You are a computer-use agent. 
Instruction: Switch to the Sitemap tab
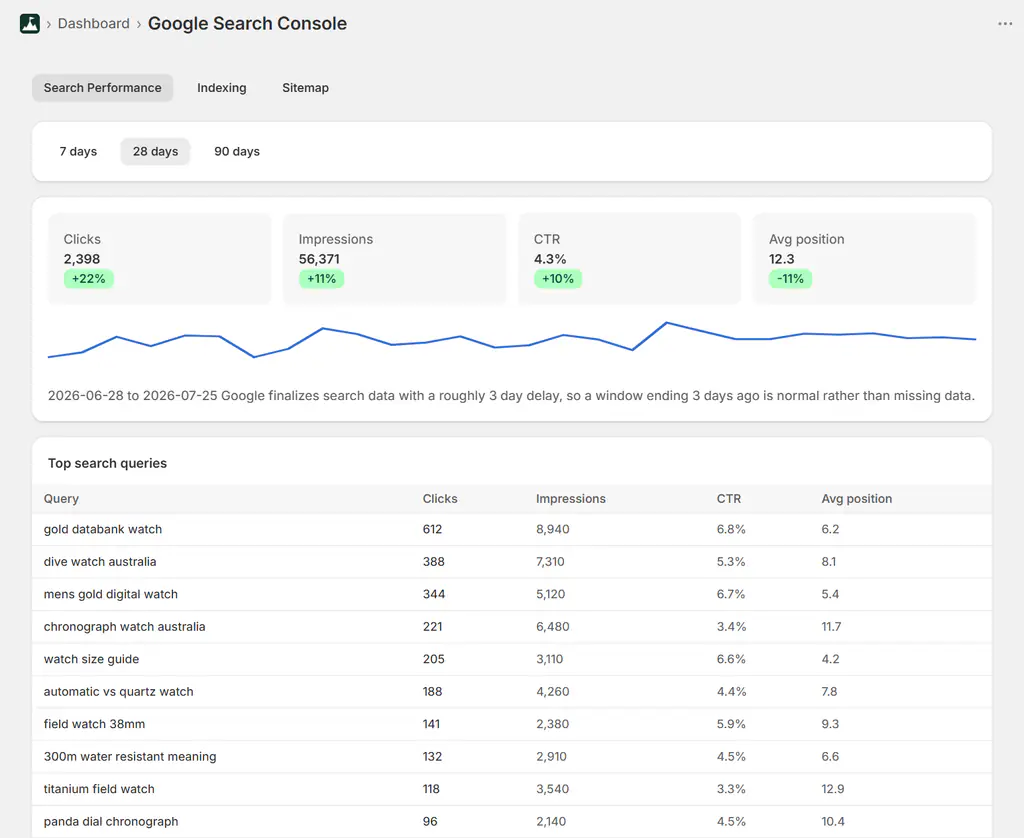click(305, 88)
